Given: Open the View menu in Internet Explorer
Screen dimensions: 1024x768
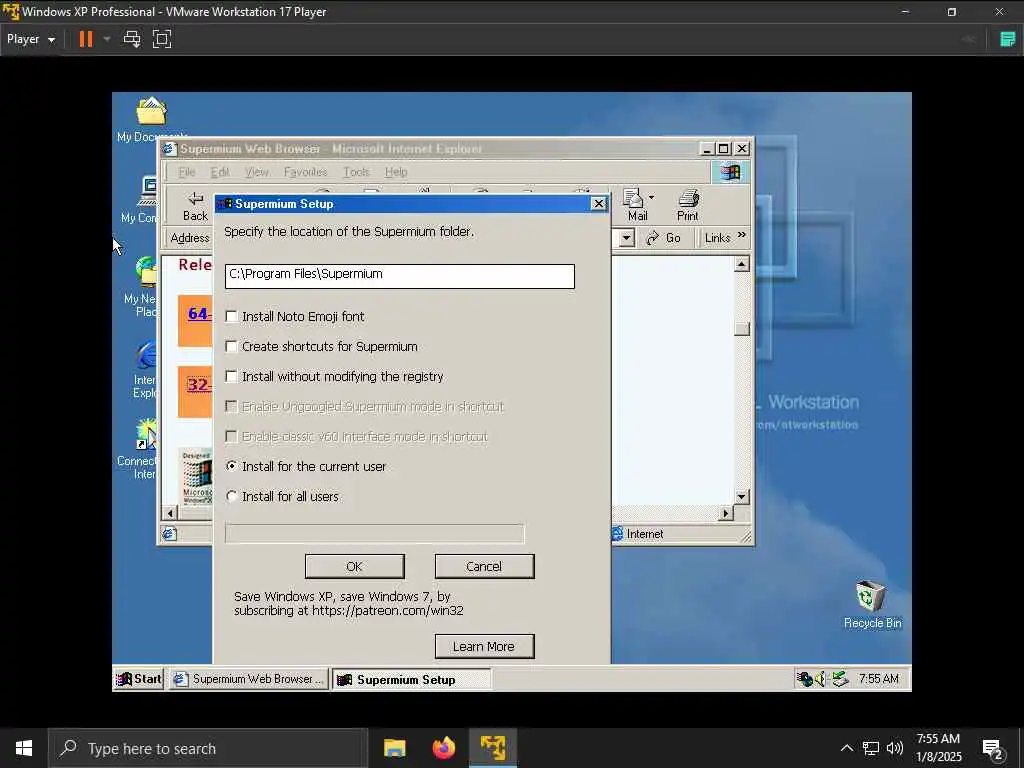Looking at the screenshot, I should pyautogui.click(x=257, y=172).
